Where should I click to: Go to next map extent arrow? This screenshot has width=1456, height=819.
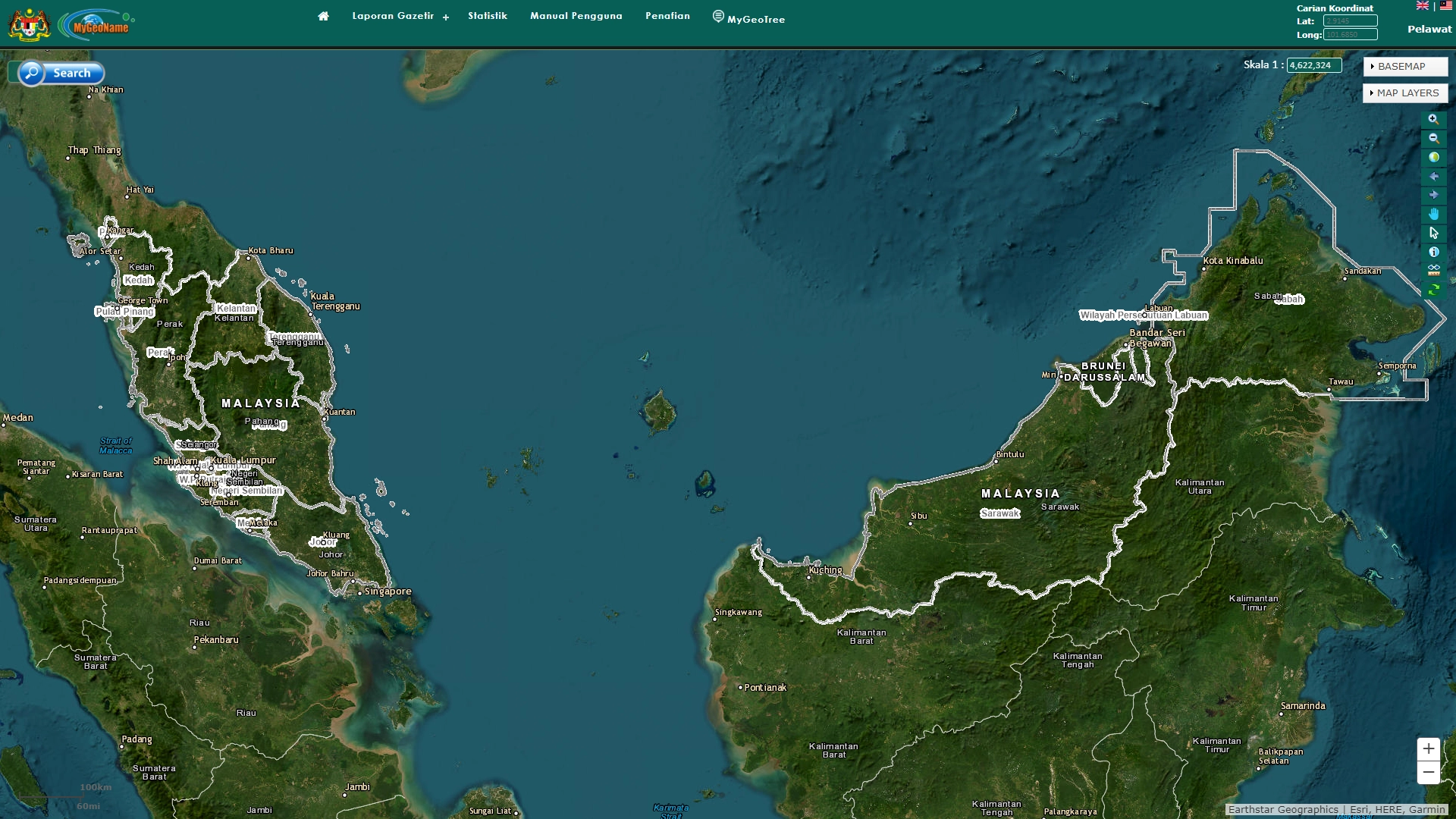[1433, 196]
